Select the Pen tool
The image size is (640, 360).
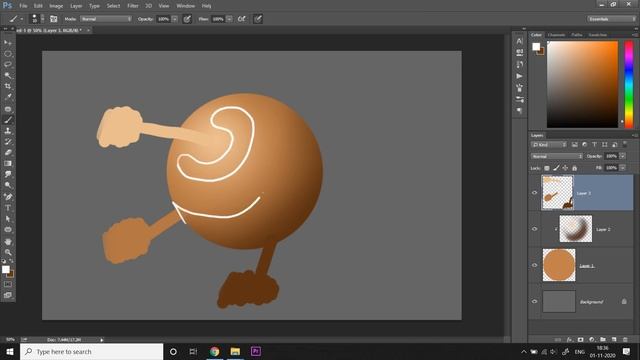pos(8,197)
